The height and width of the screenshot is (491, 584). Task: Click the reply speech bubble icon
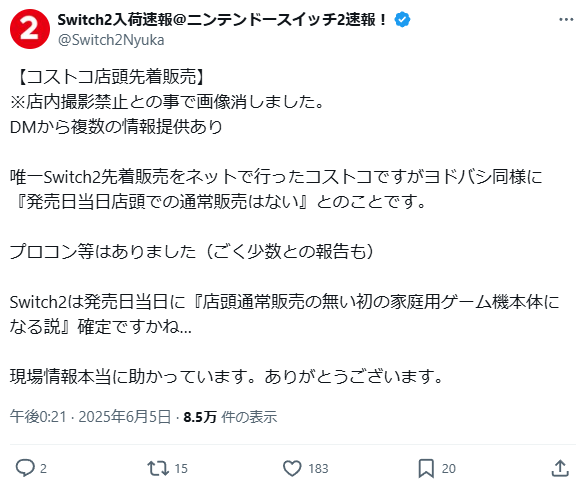pyautogui.click(x=25, y=468)
